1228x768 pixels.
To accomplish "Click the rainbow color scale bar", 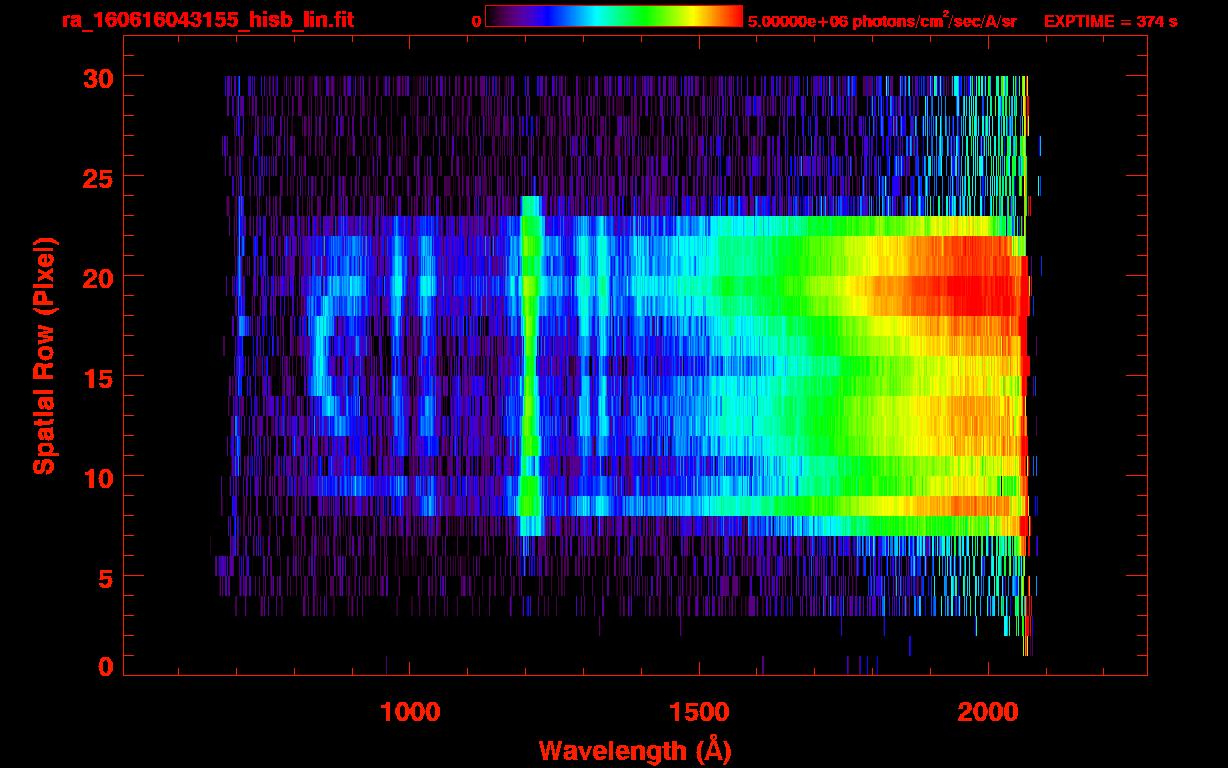I will [614, 16].
